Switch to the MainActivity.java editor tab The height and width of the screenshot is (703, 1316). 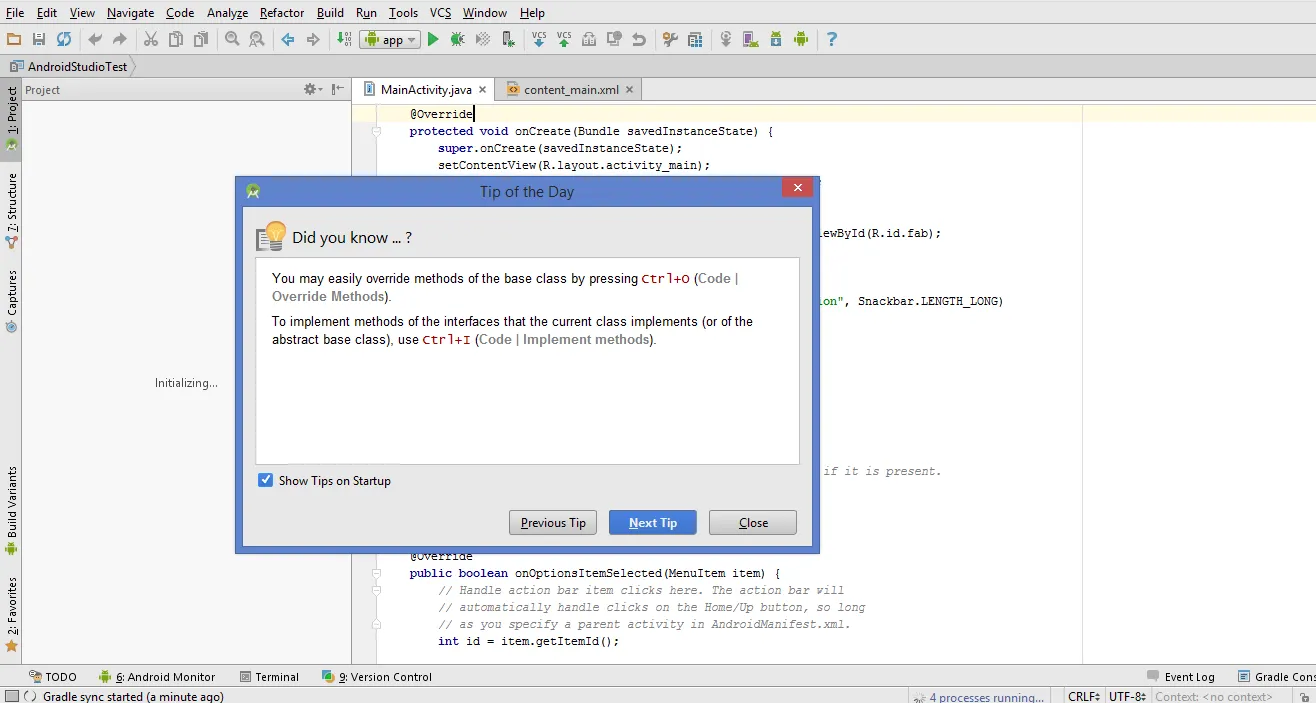click(425, 89)
